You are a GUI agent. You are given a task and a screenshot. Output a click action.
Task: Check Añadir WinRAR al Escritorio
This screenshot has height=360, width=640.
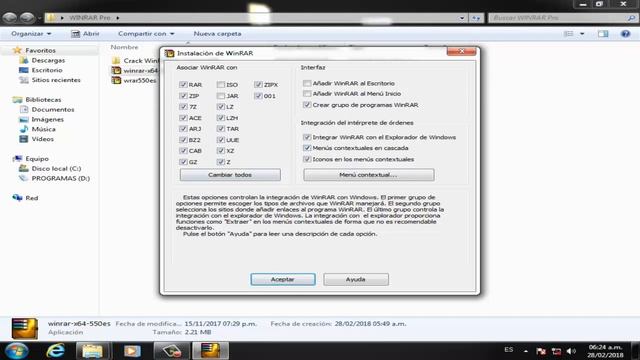click(x=307, y=83)
